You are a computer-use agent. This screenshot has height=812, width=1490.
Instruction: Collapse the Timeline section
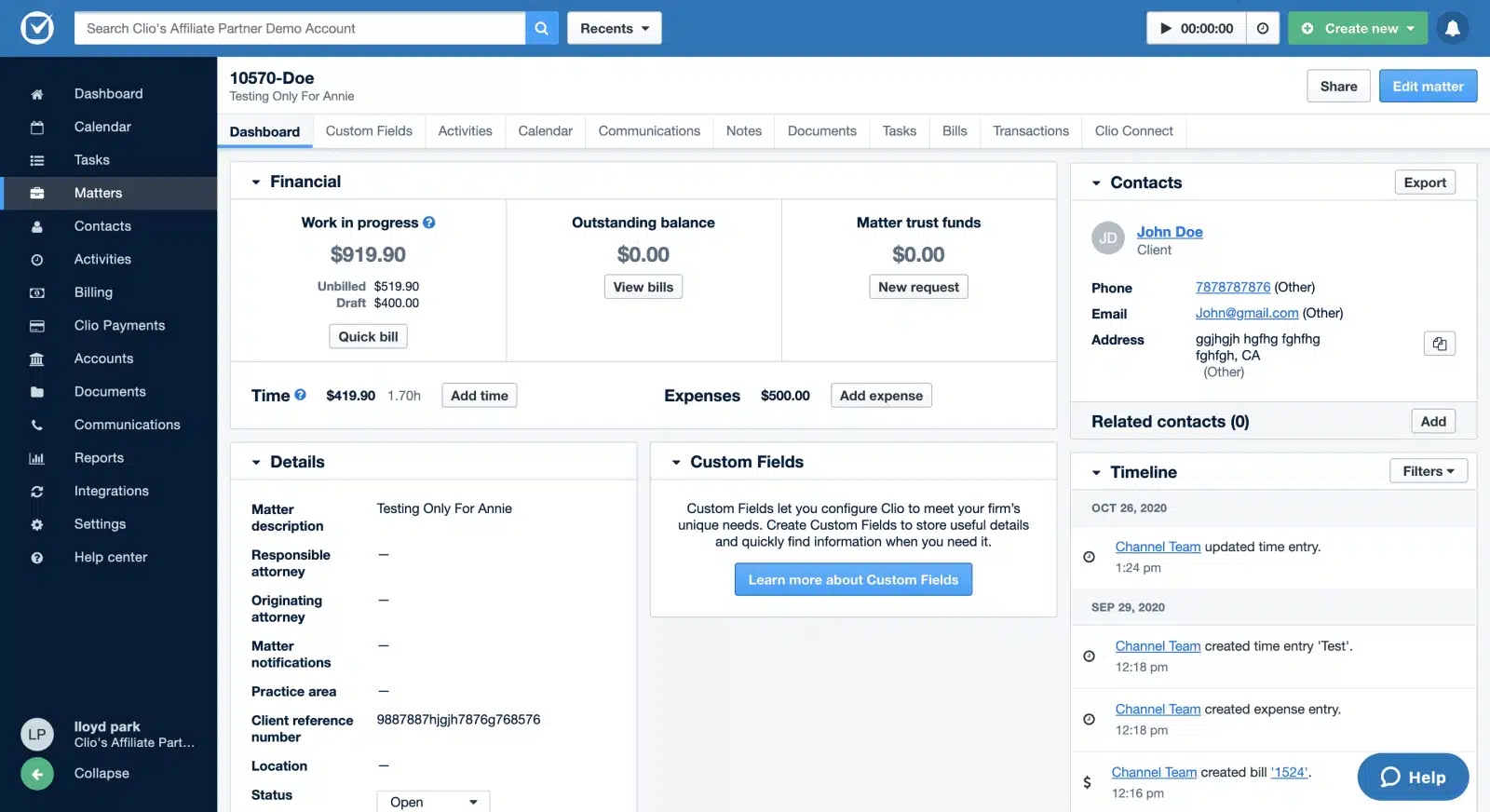1096,473
